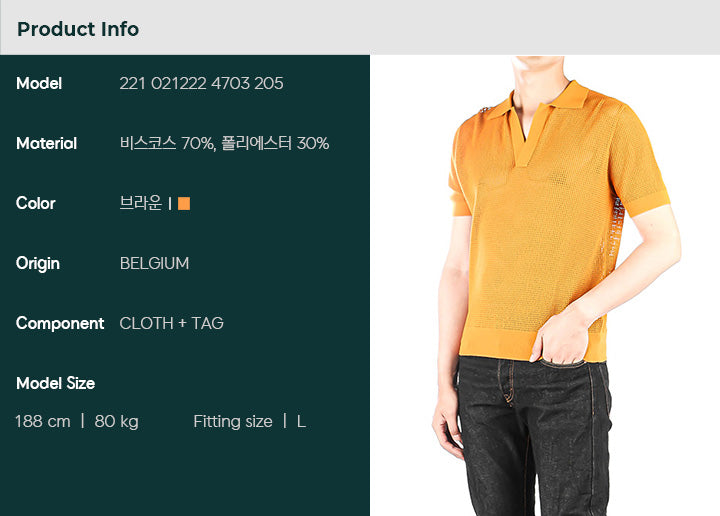Click the color name 브라운

(141, 203)
